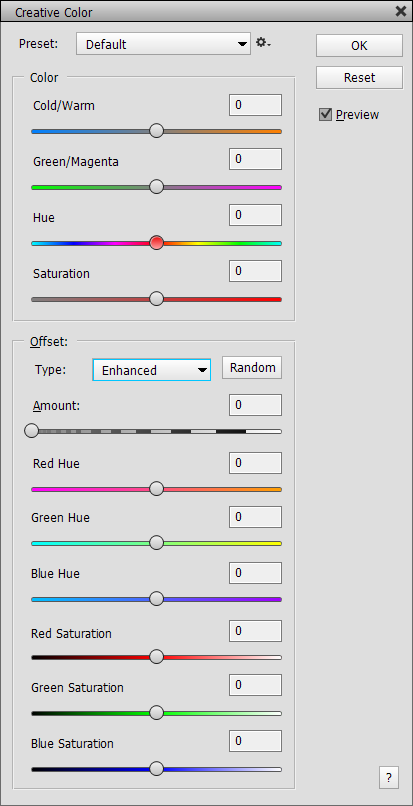This screenshot has height=806, width=413.
Task: Click the Random offset button
Action: coord(252,368)
